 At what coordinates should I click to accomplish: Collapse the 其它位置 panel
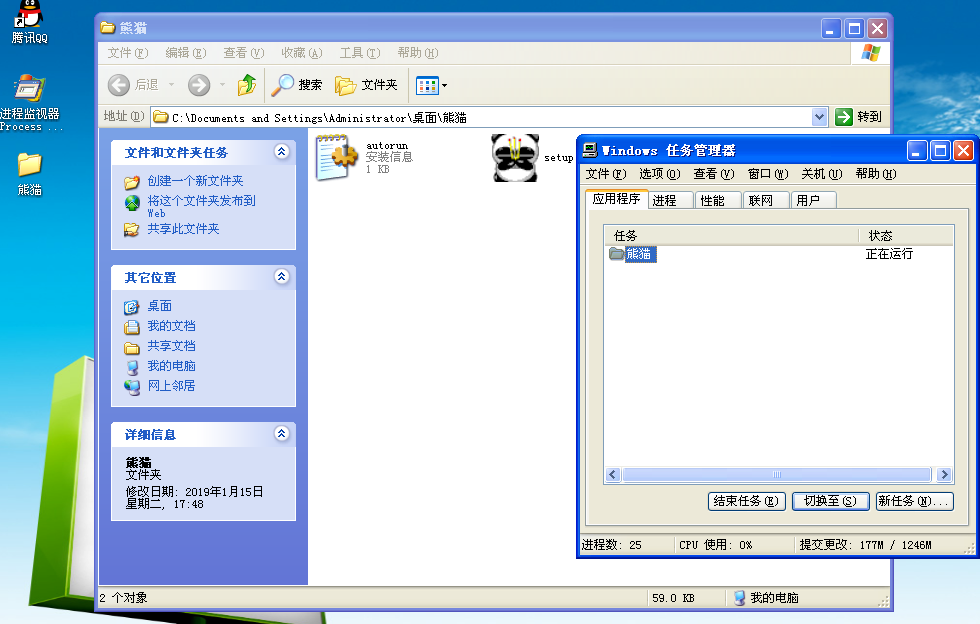point(281,277)
